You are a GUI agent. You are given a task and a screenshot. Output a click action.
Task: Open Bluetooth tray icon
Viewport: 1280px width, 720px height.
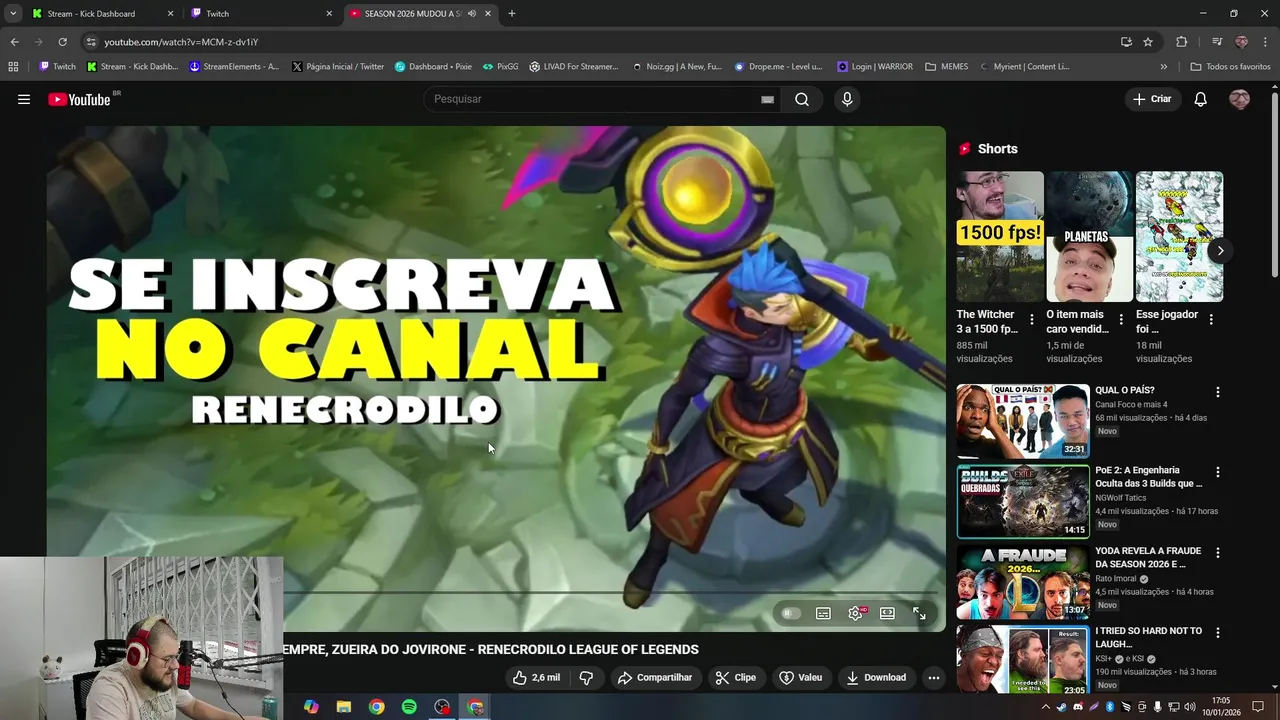pyautogui.click(x=1109, y=707)
